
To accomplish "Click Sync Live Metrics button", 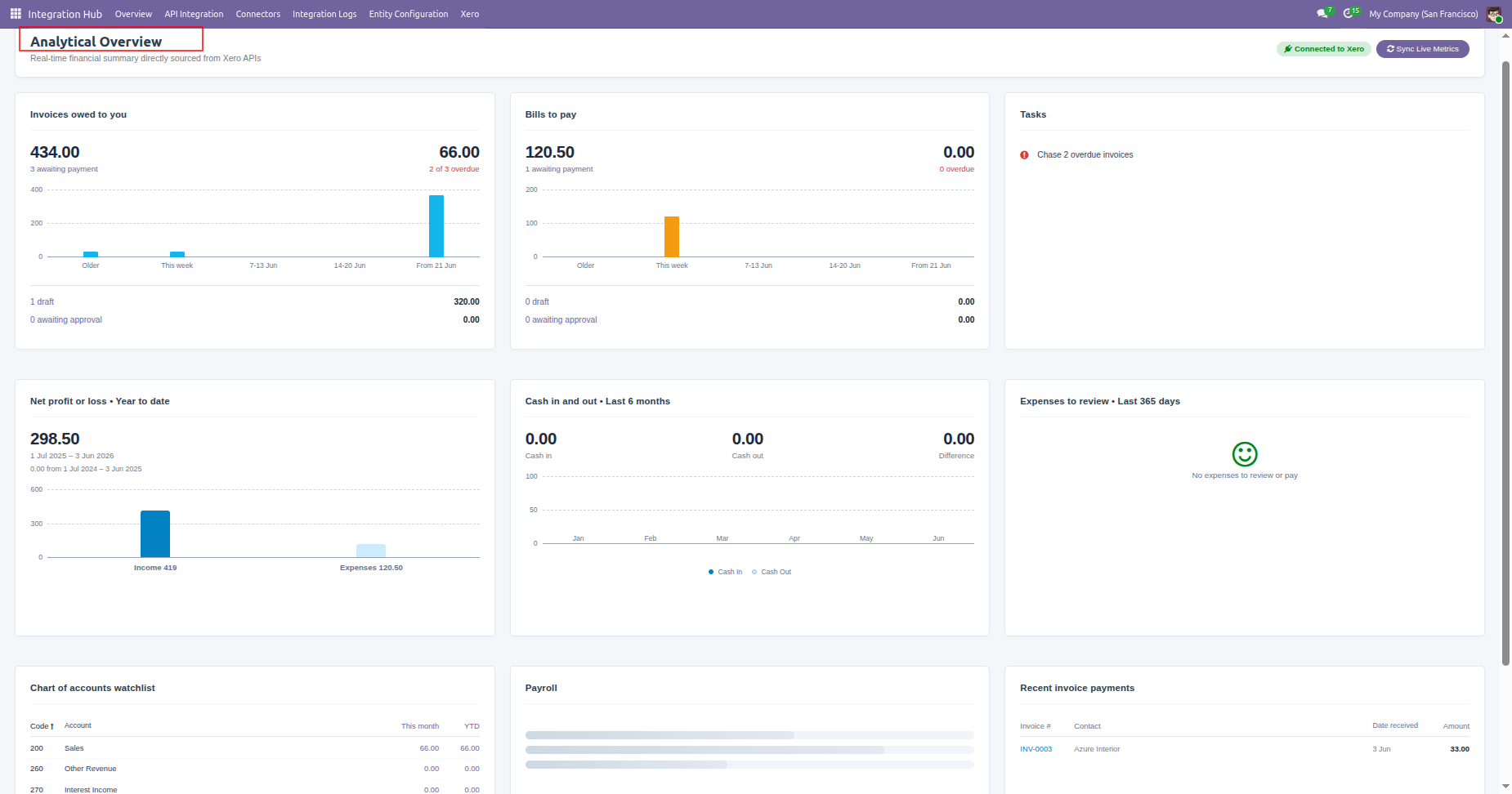I will (1423, 49).
